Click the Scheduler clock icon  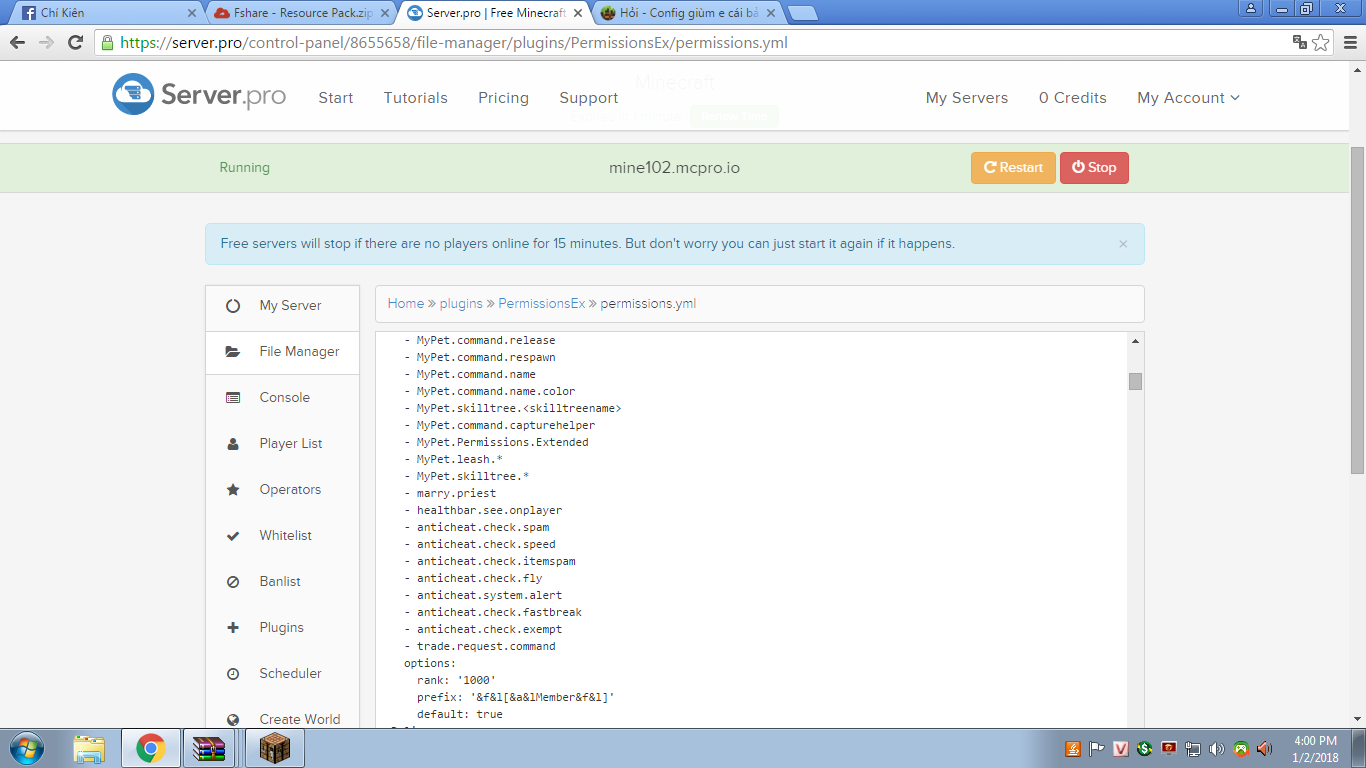233,674
